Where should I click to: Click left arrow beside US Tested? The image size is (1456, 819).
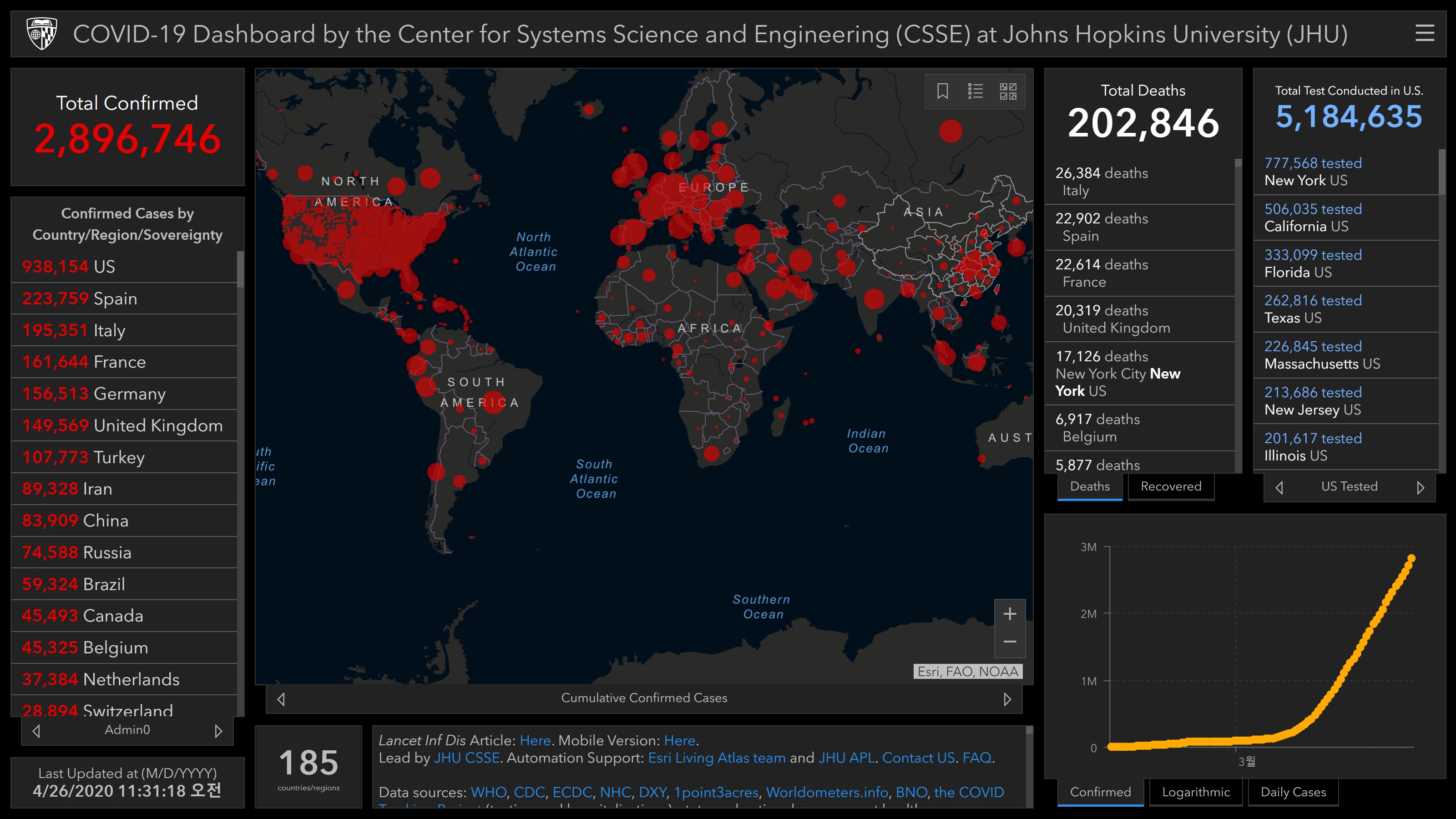tap(1279, 487)
